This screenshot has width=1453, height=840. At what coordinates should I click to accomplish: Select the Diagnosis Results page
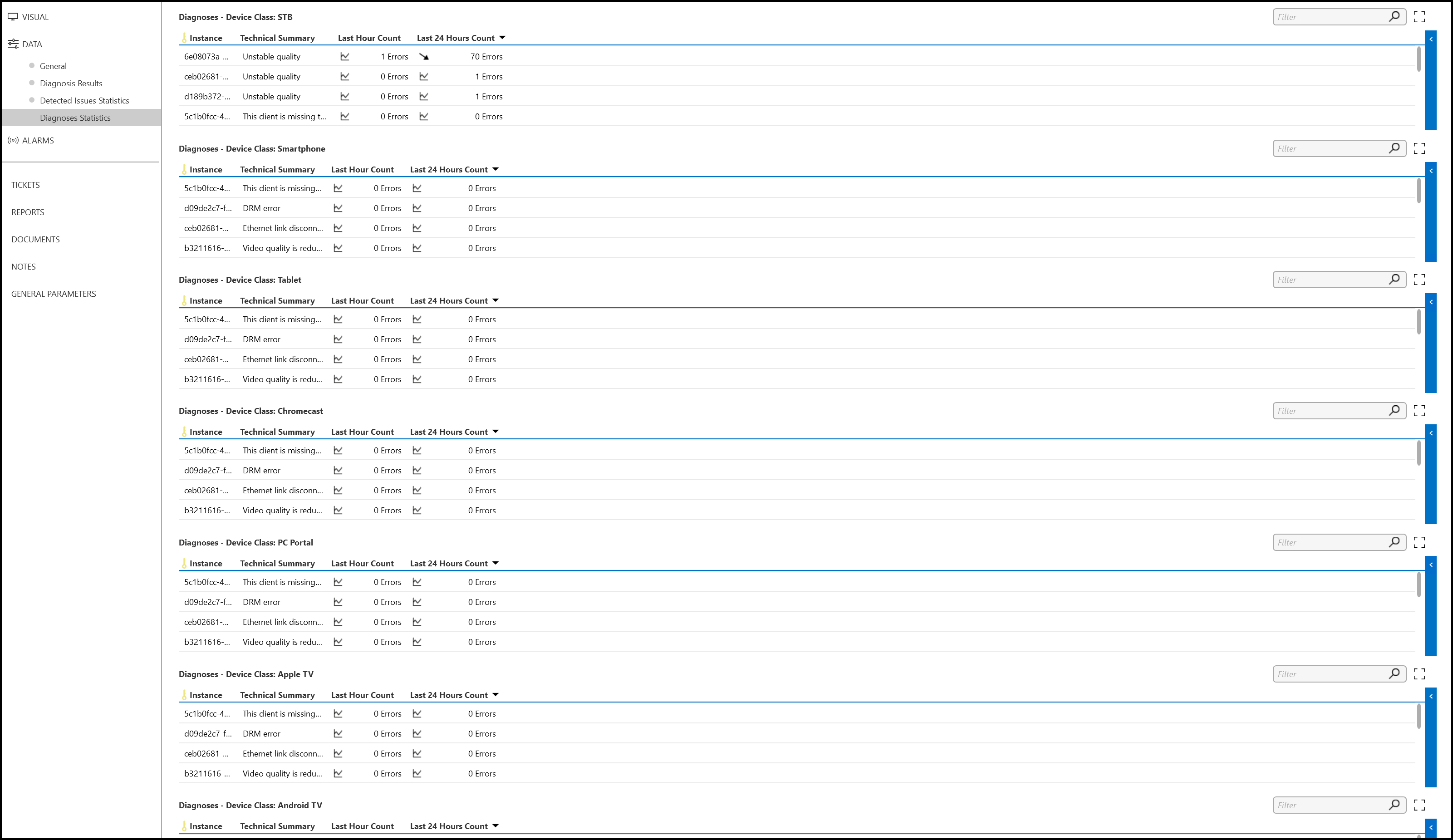(x=71, y=83)
